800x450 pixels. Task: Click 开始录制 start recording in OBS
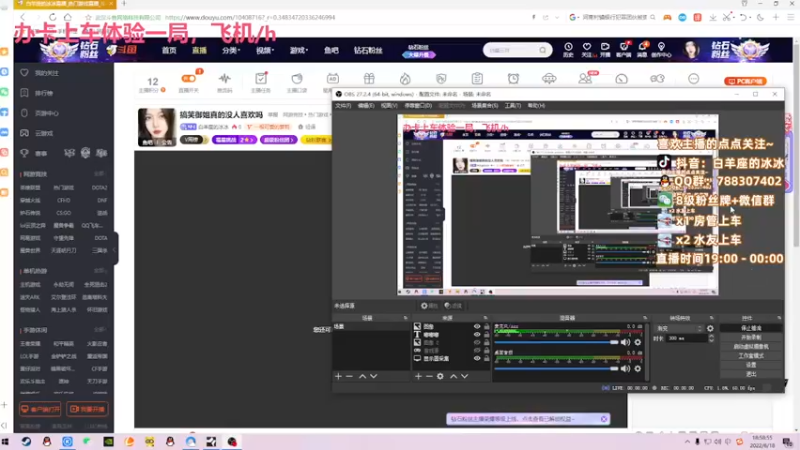point(751,337)
